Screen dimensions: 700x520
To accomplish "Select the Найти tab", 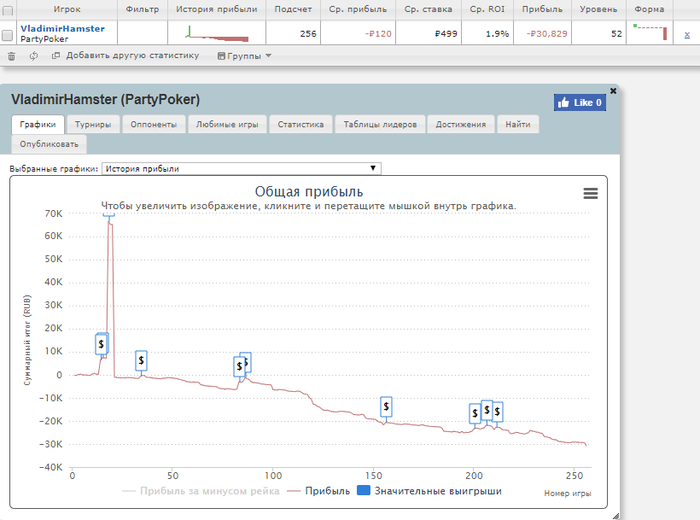I will point(518,125).
